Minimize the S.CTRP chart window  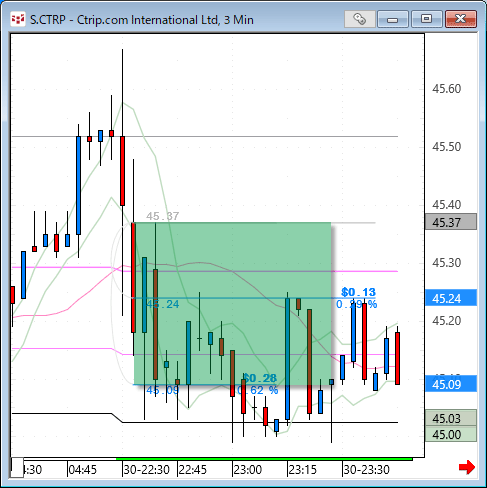coord(393,19)
